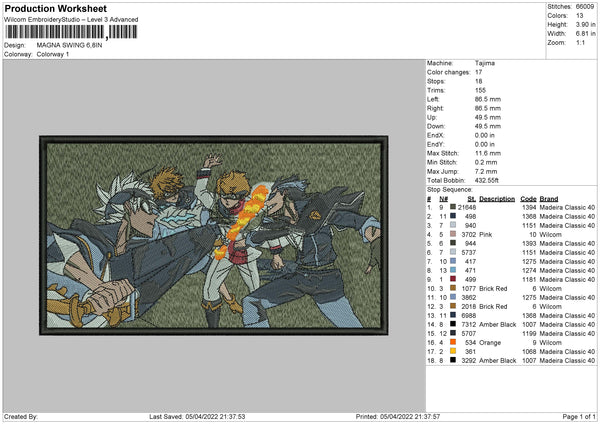
Task: Select the EndX value 0.00 in
Action: (485, 135)
